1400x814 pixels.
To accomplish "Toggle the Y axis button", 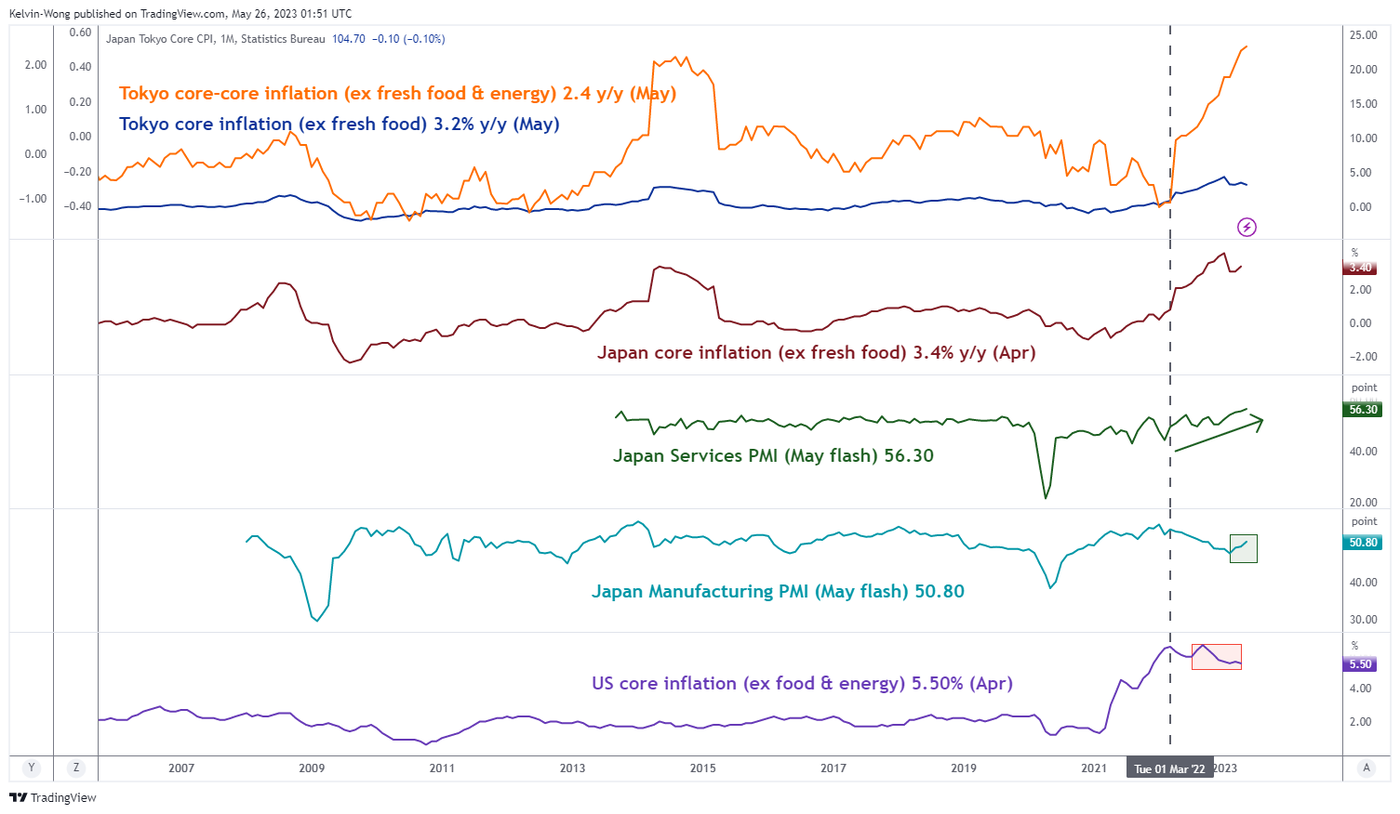I will coord(32,767).
